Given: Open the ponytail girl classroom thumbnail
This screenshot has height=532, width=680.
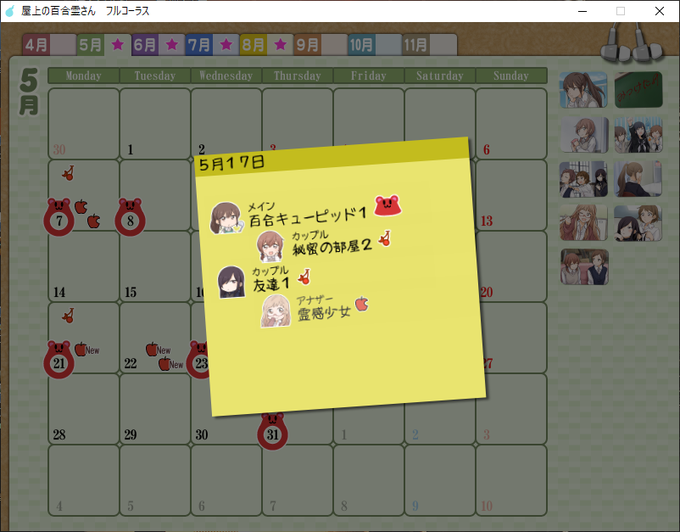Looking at the screenshot, I should [583, 90].
